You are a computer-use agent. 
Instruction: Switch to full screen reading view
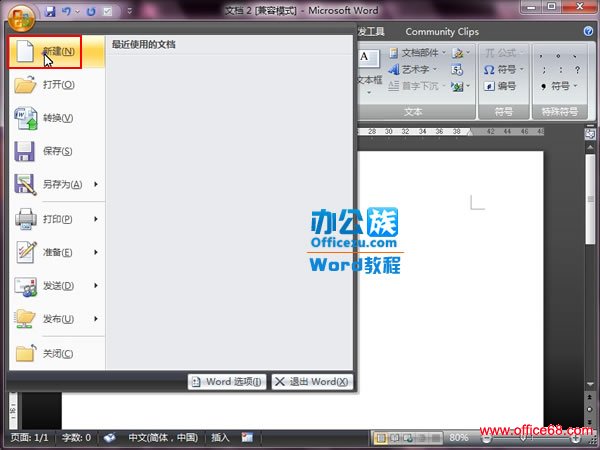394,437
